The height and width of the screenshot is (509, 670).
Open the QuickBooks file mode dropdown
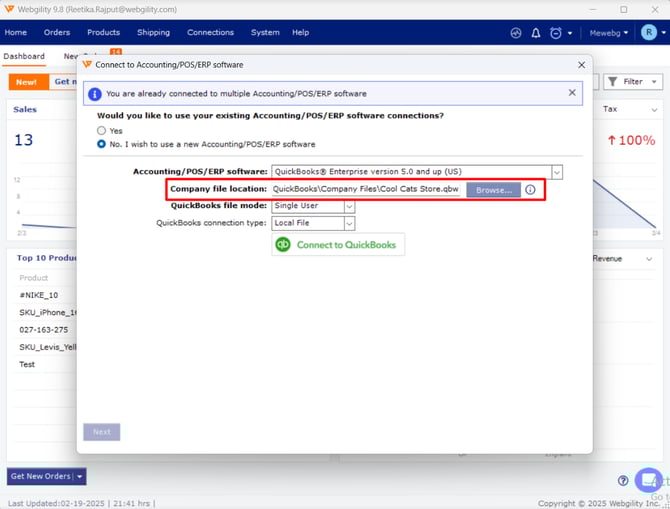coord(349,206)
